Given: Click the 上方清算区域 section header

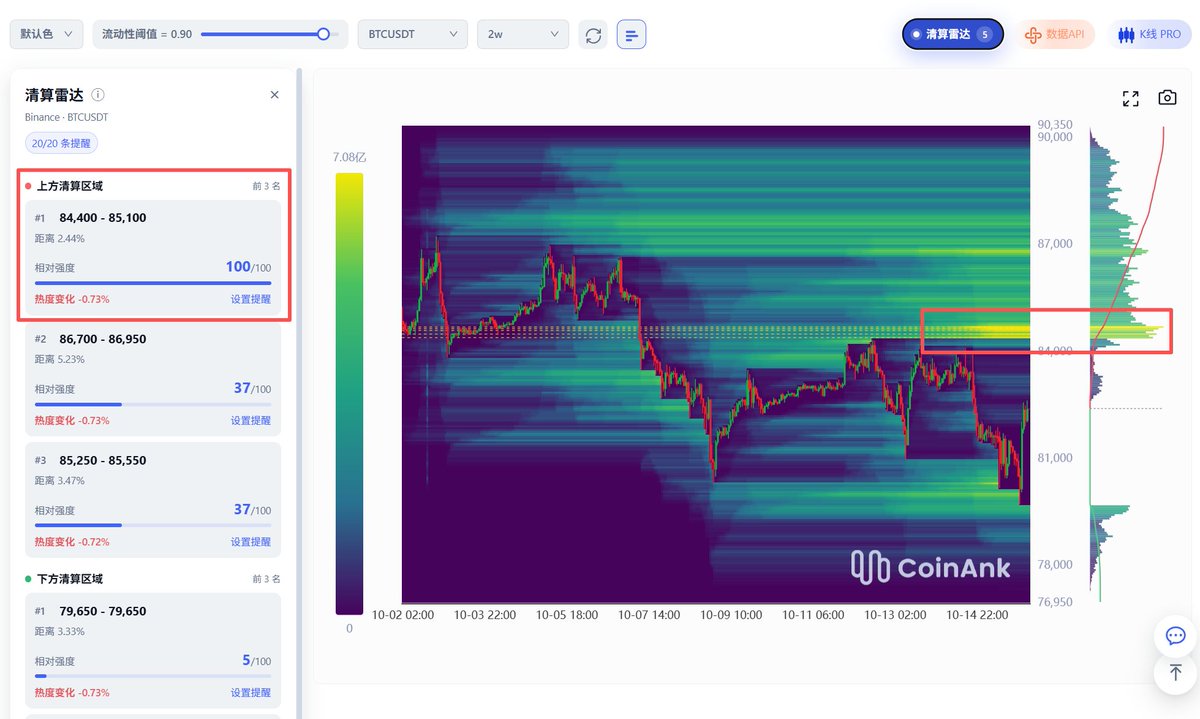Looking at the screenshot, I should [69, 186].
